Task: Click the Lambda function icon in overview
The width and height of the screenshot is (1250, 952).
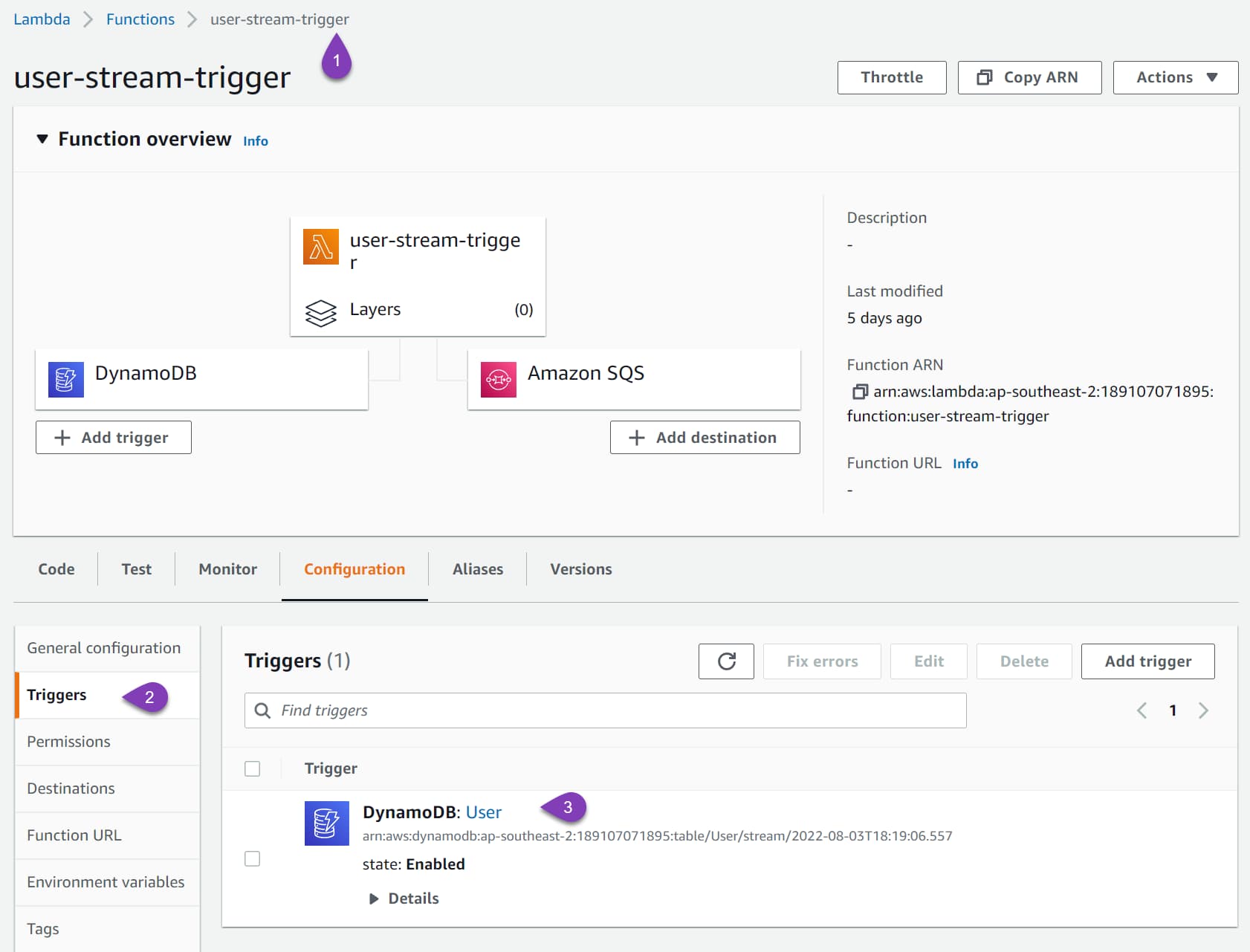Action: tap(321, 247)
